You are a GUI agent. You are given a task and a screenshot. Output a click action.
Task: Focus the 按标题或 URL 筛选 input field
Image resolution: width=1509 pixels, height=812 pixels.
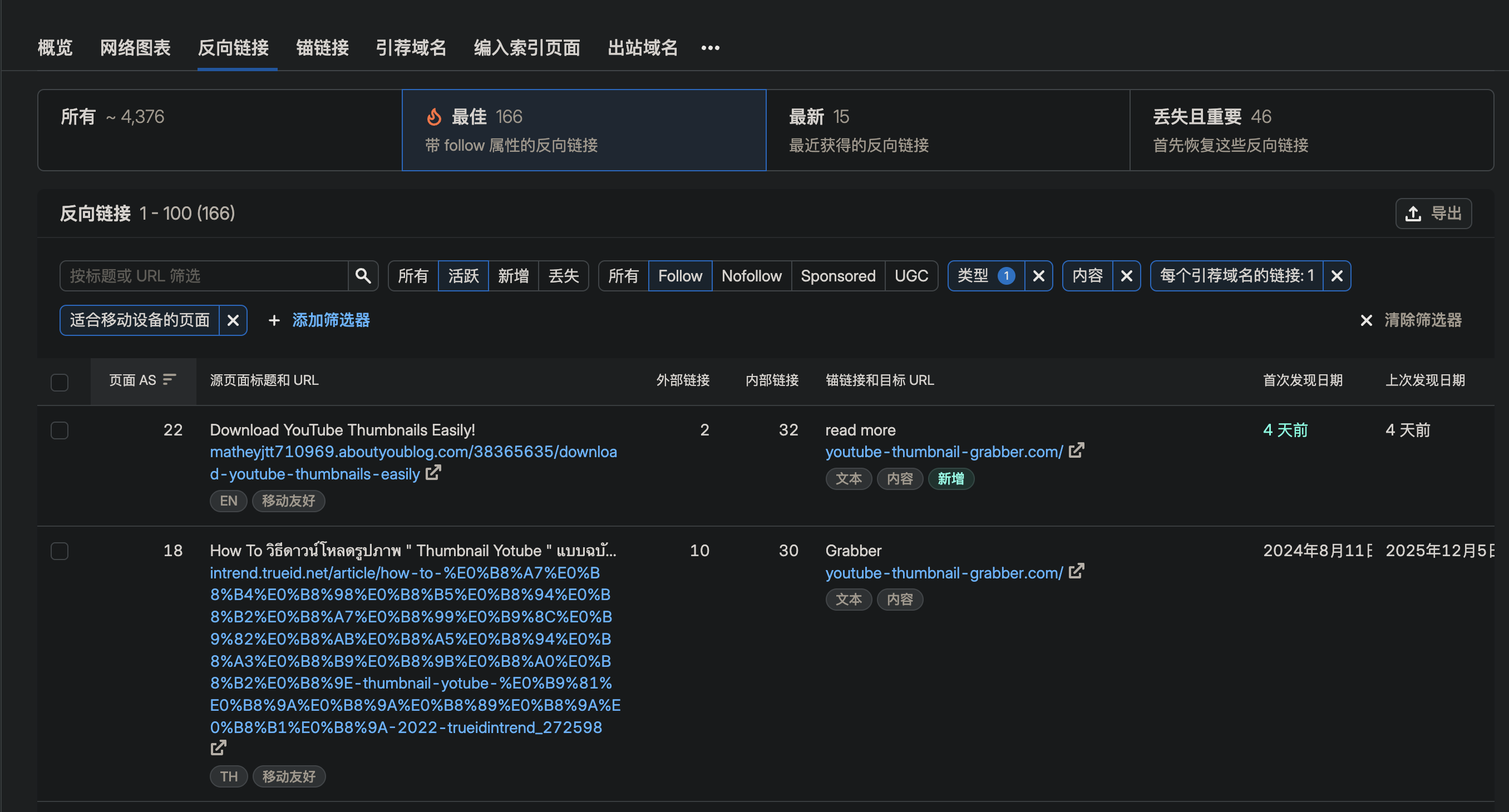[x=204, y=276]
